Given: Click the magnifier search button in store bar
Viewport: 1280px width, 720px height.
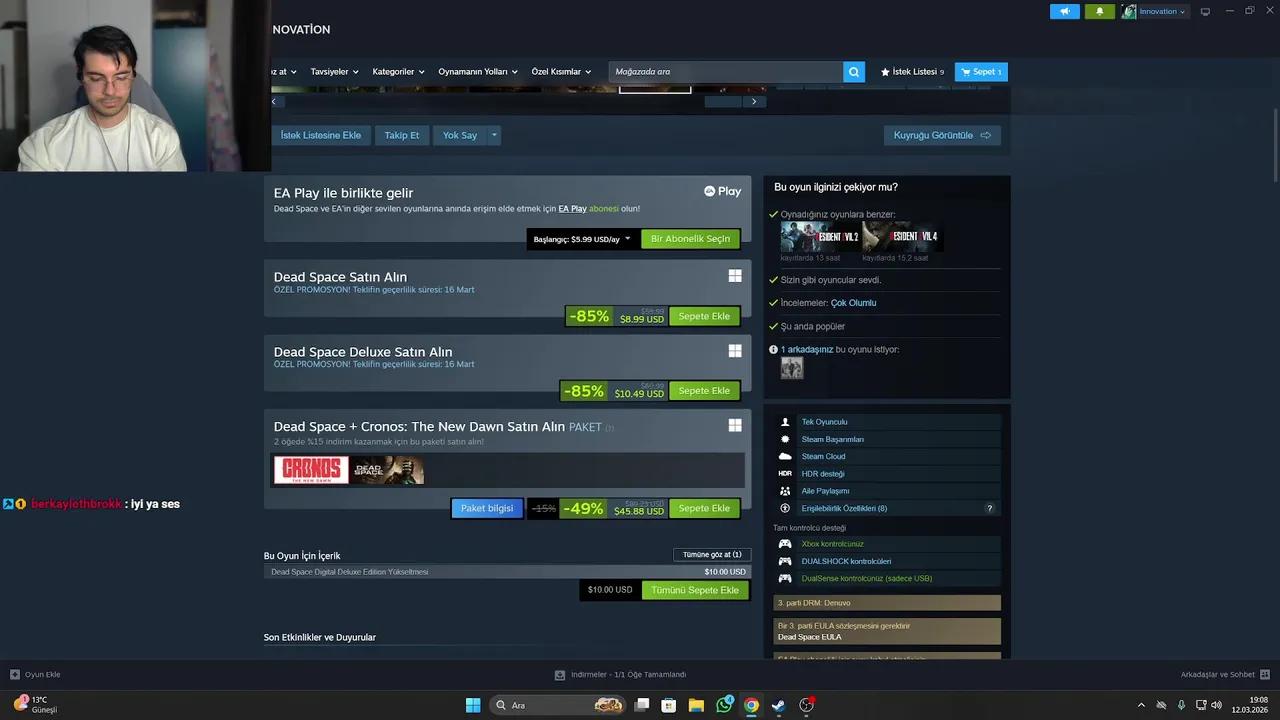Looking at the screenshot, I should coord(854,72).
